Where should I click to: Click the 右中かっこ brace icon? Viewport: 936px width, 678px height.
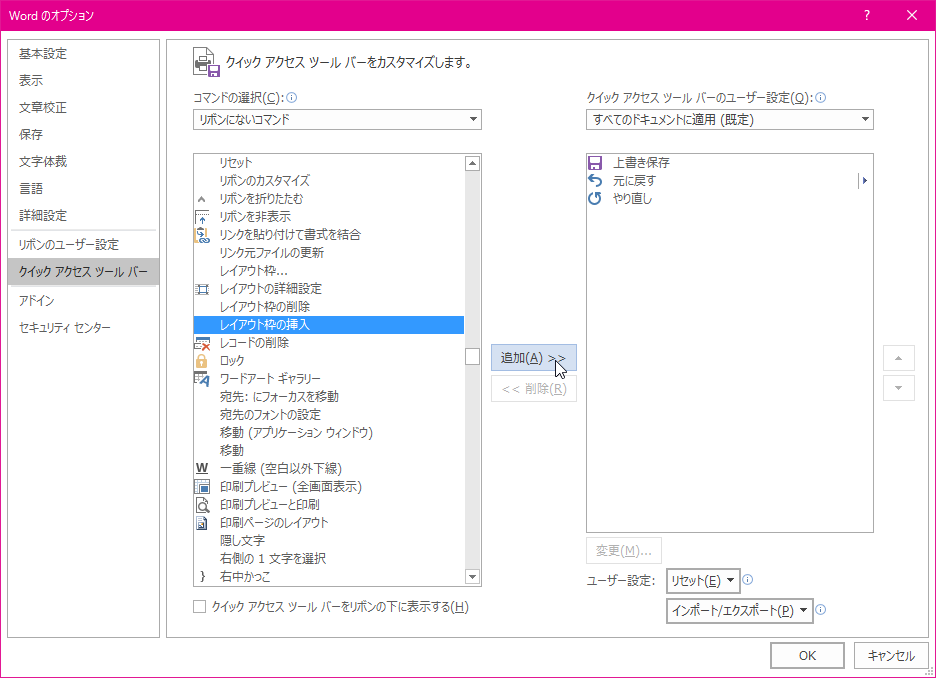coord(202,576)
